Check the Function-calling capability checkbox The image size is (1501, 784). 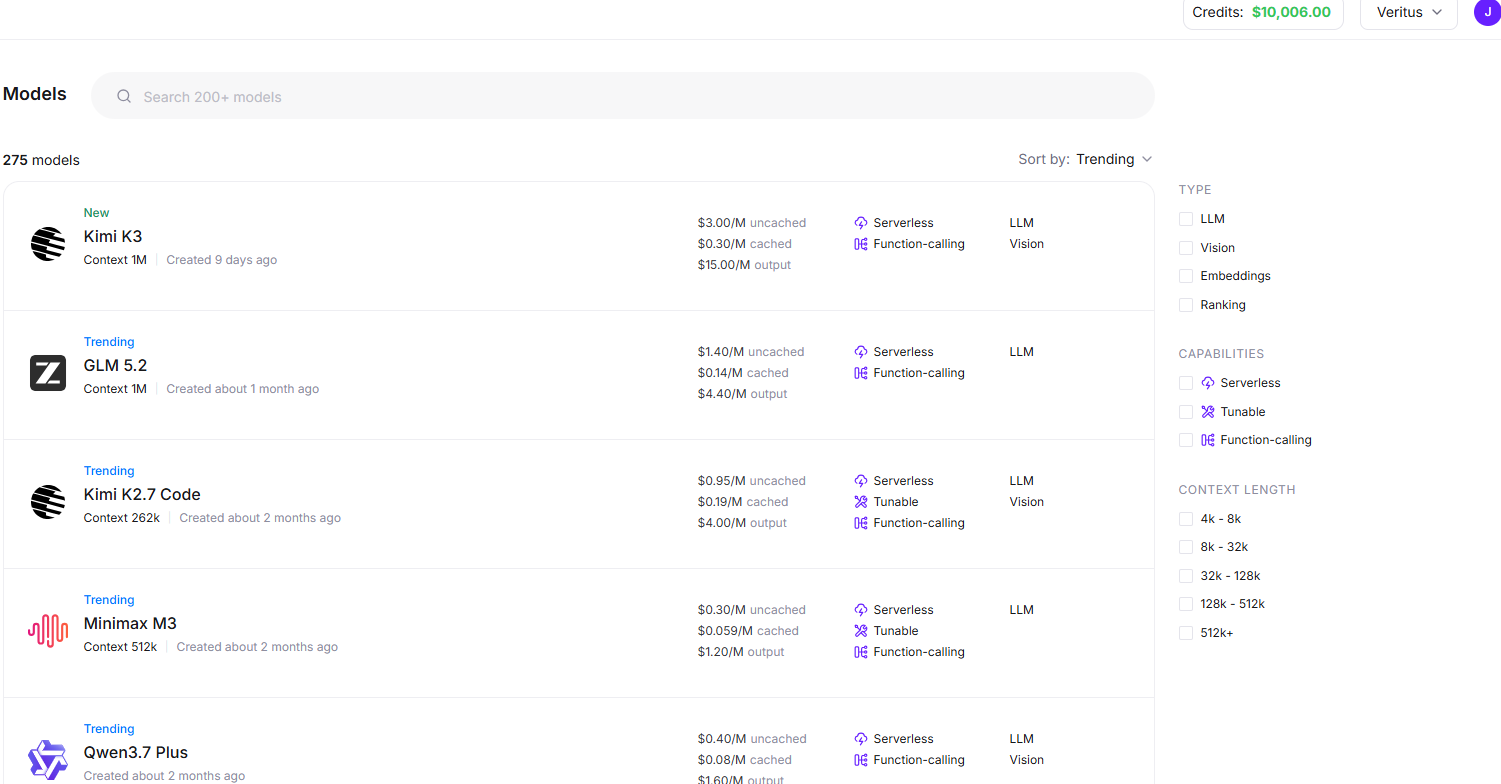1186,440
